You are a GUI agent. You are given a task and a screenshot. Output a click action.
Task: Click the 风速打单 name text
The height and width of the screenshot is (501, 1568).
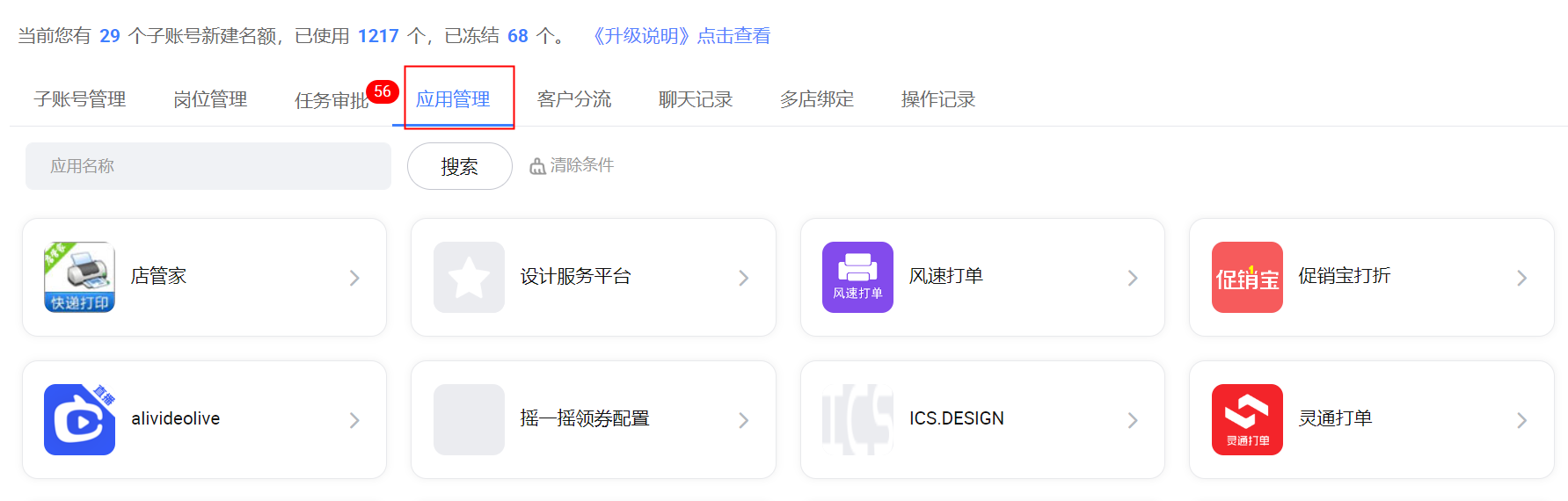(x=945, y=276)
